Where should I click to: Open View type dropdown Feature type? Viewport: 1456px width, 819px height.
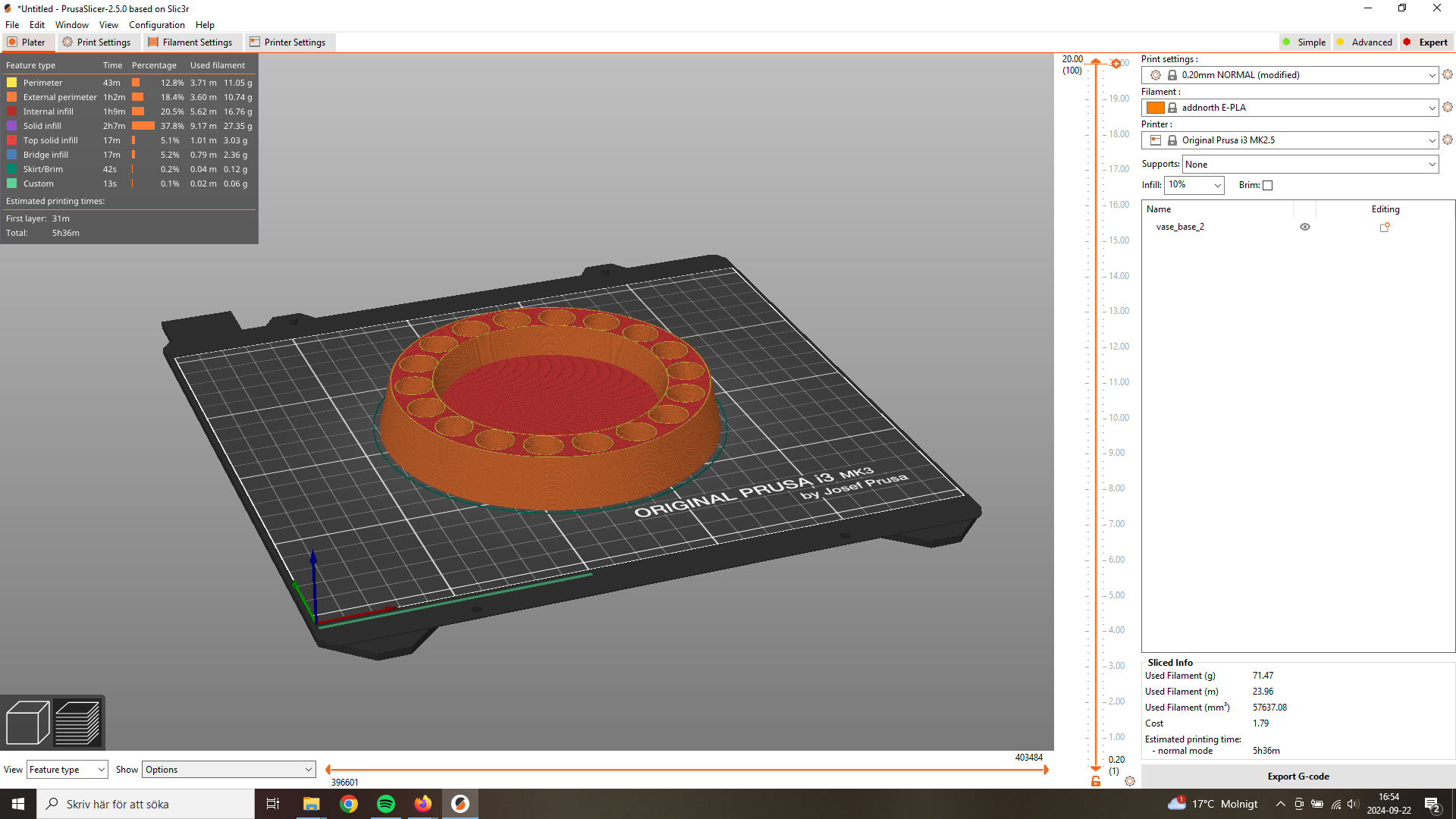pyautogui.click(x=67, y=770)
